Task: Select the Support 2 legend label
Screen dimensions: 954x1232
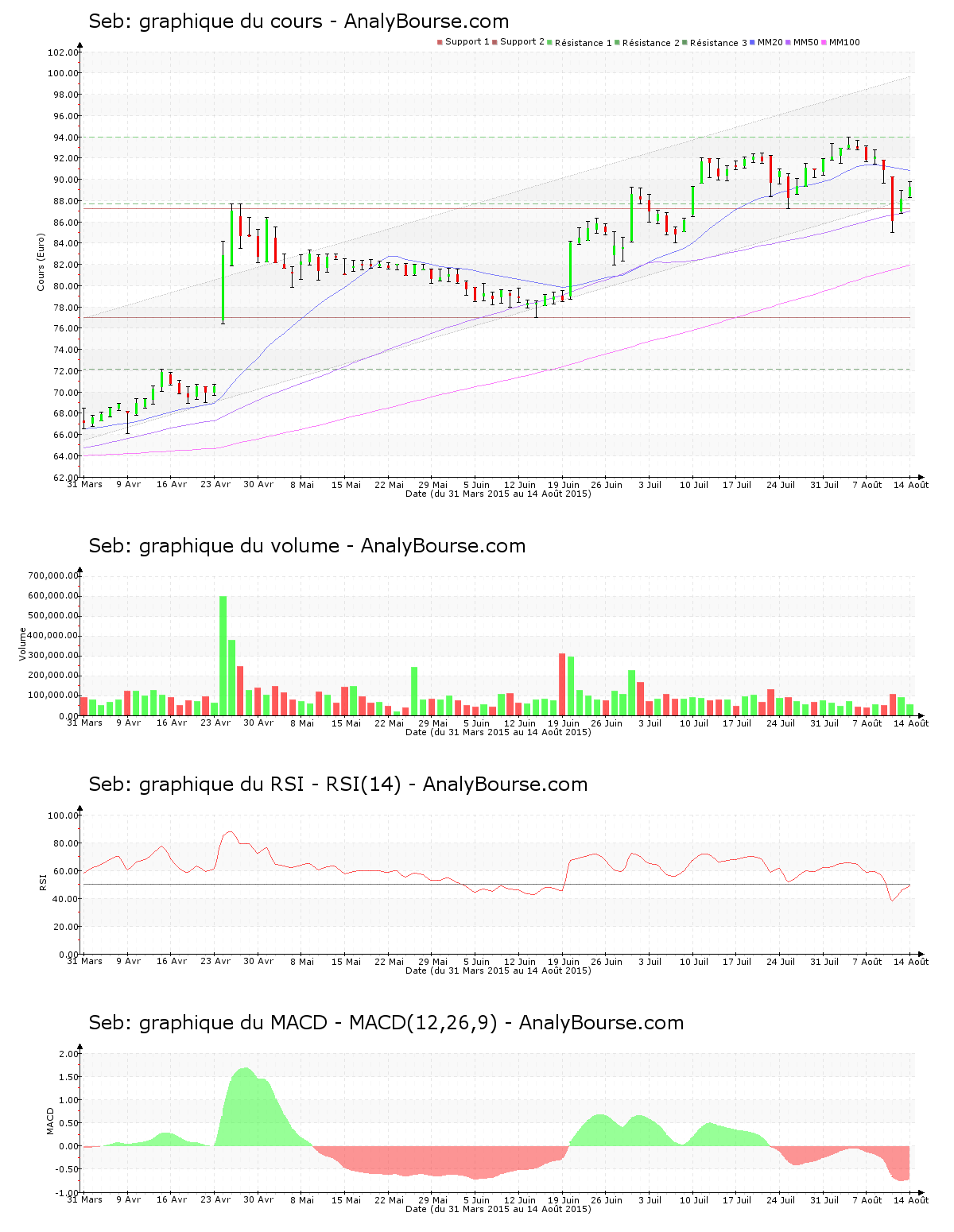Action: (522, 42)
